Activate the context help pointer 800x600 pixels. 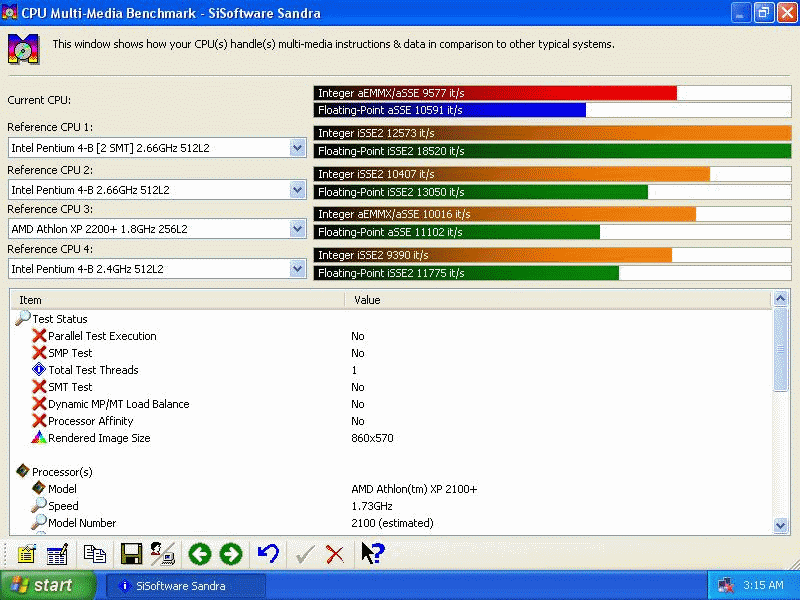coord(371,553)
